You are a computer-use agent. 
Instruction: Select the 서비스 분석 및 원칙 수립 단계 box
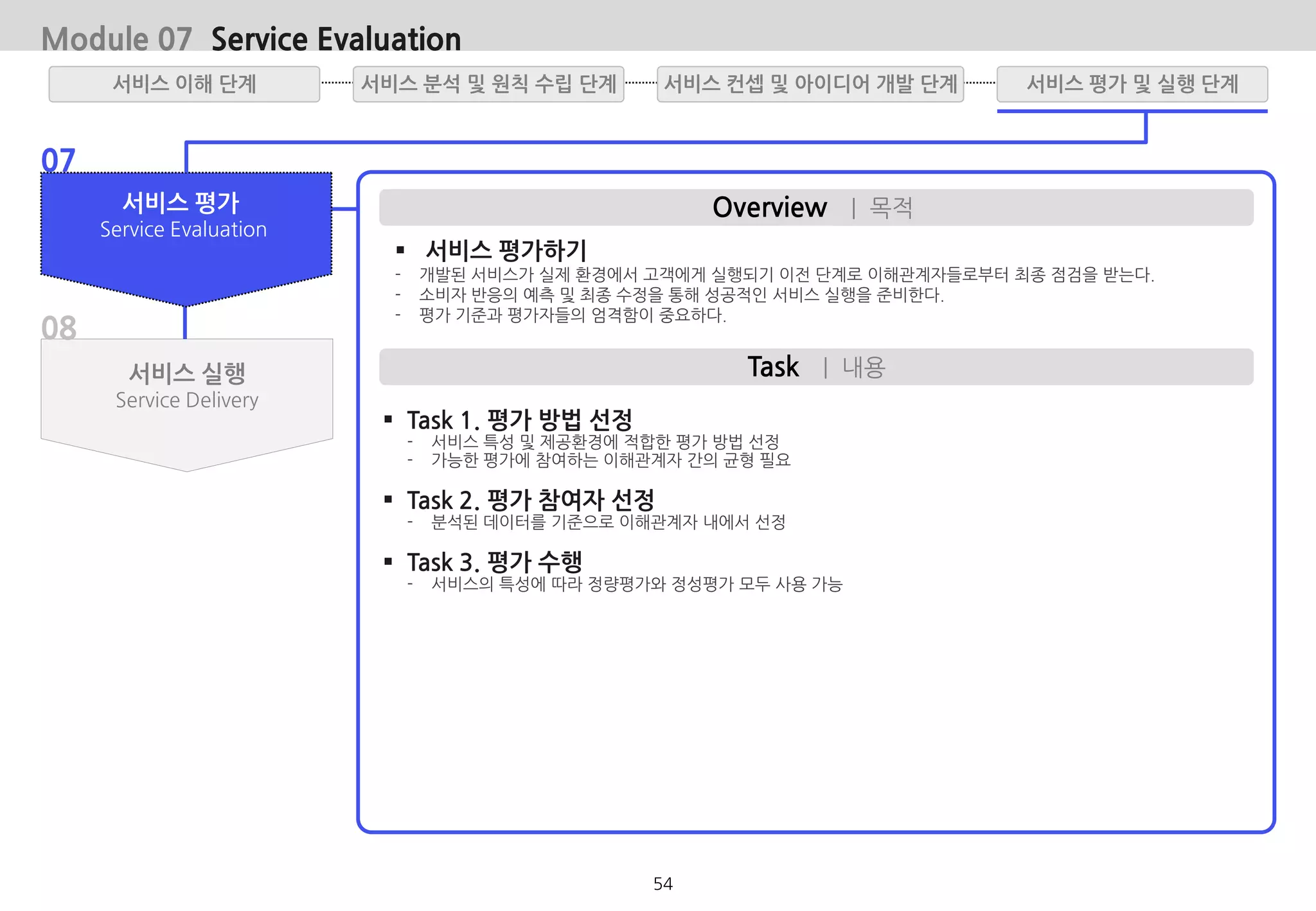point(488,84)
